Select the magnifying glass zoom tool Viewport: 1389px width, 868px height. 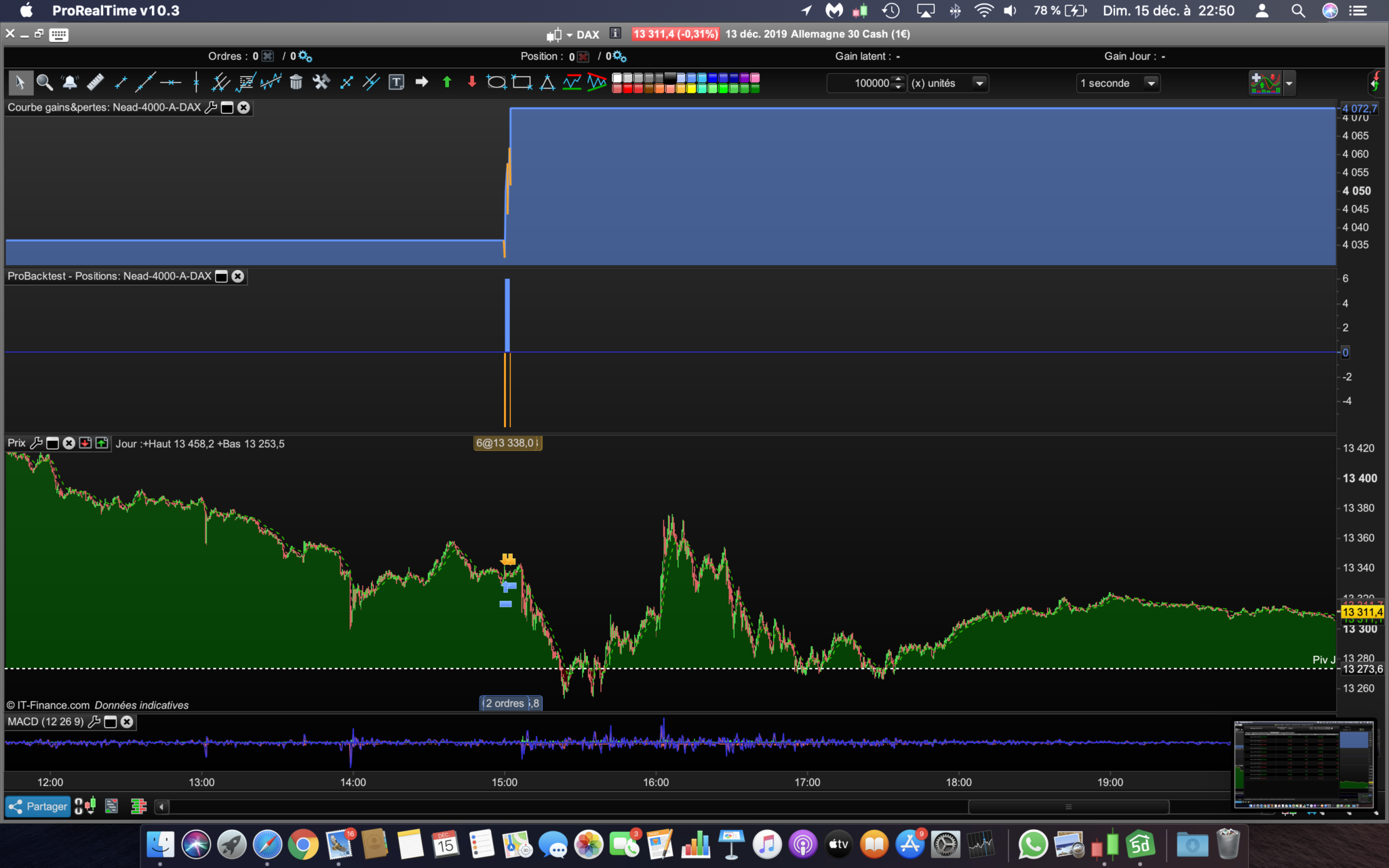45,83
